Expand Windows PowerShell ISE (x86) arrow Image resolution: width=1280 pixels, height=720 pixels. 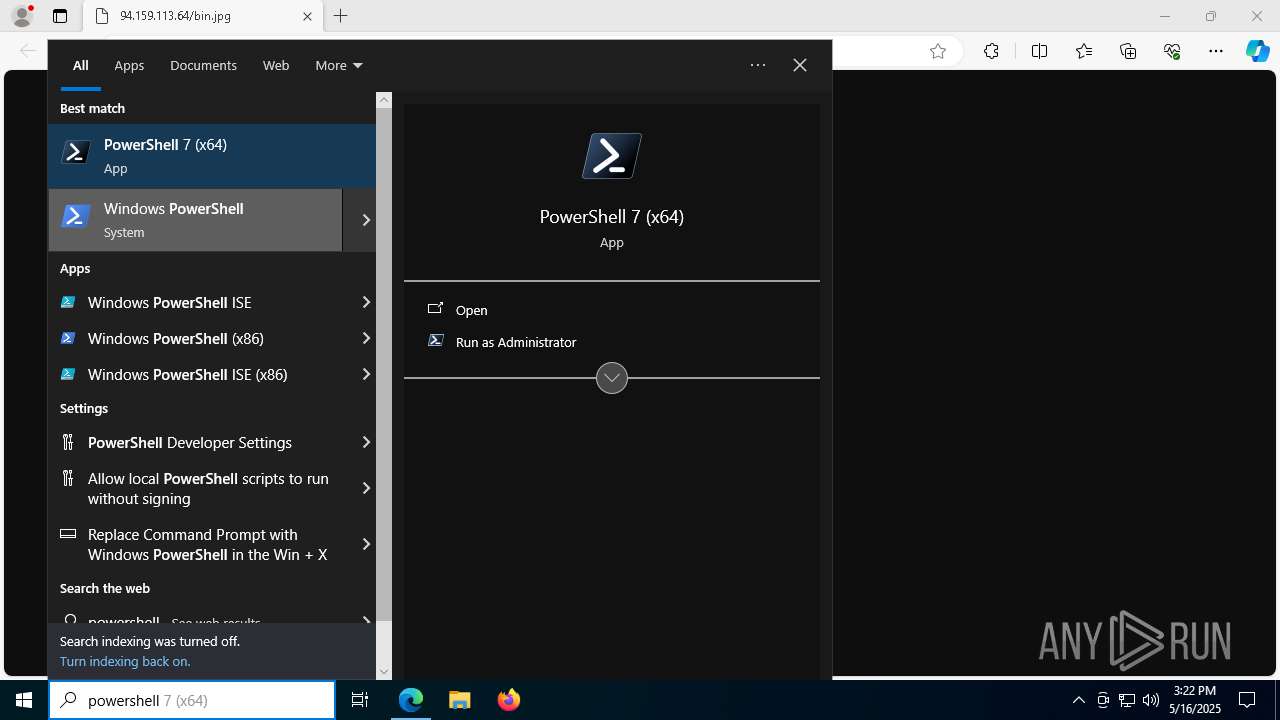[x=366, y=374]
